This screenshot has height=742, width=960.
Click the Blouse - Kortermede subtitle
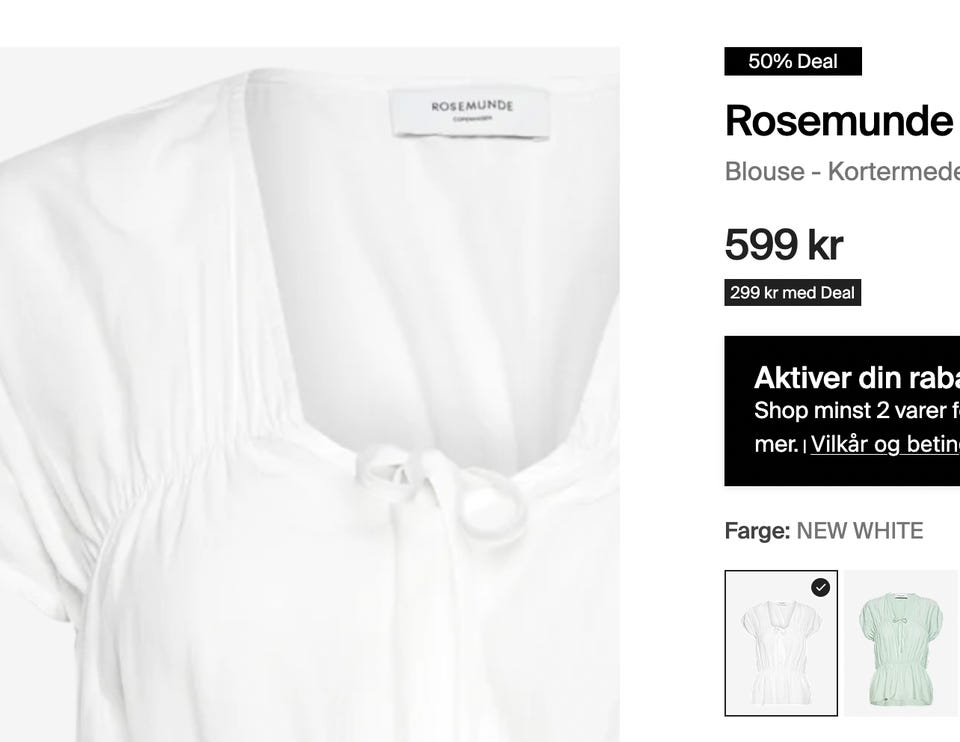(842, 171)
